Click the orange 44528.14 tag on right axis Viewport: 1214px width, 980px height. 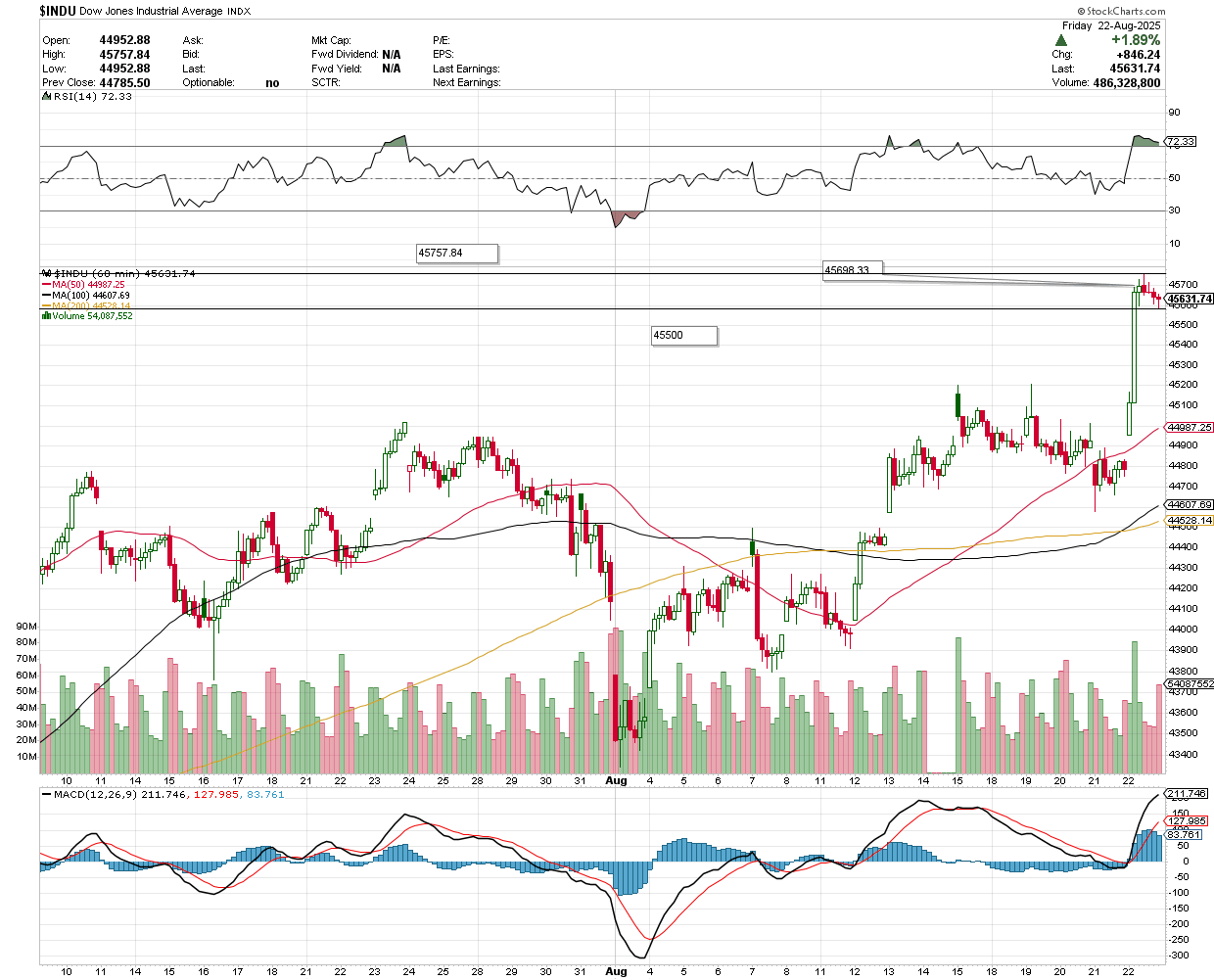pyautogui.click(x=1191, y=521)
